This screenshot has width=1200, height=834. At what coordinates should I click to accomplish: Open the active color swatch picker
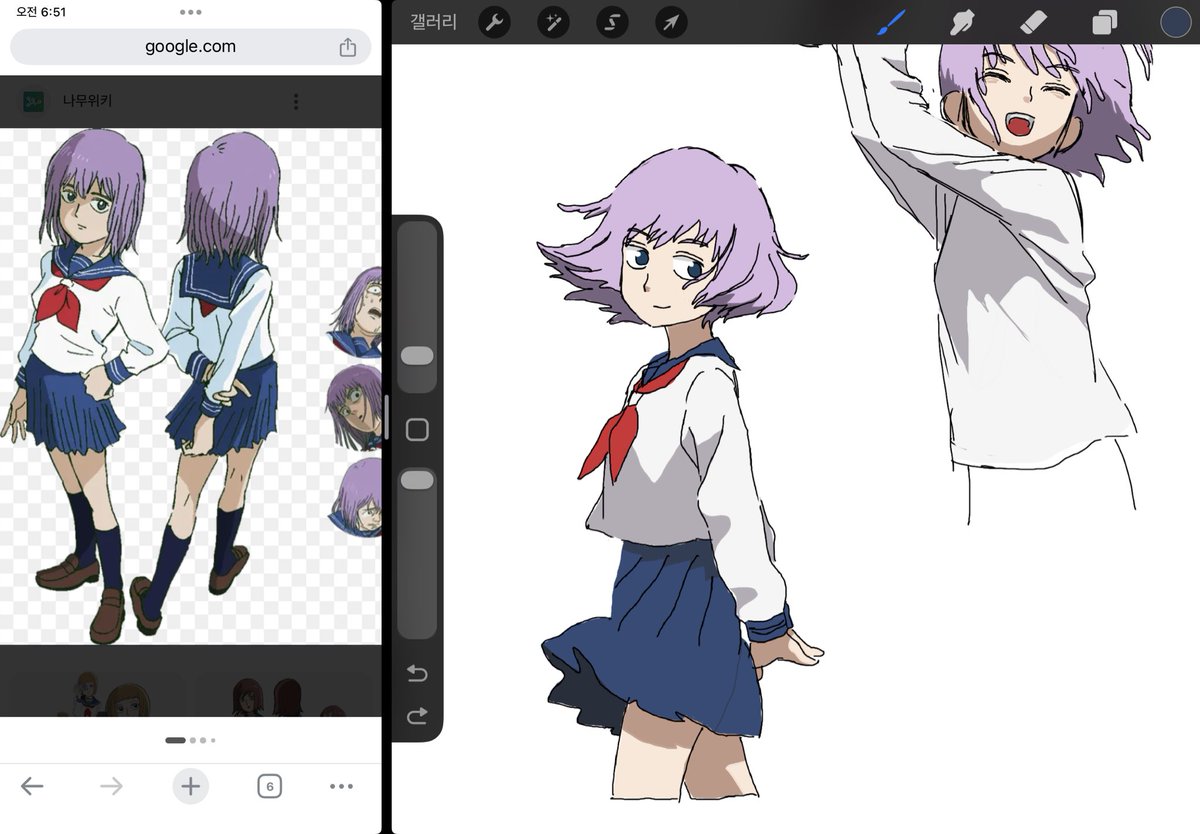pos(1176,22)
